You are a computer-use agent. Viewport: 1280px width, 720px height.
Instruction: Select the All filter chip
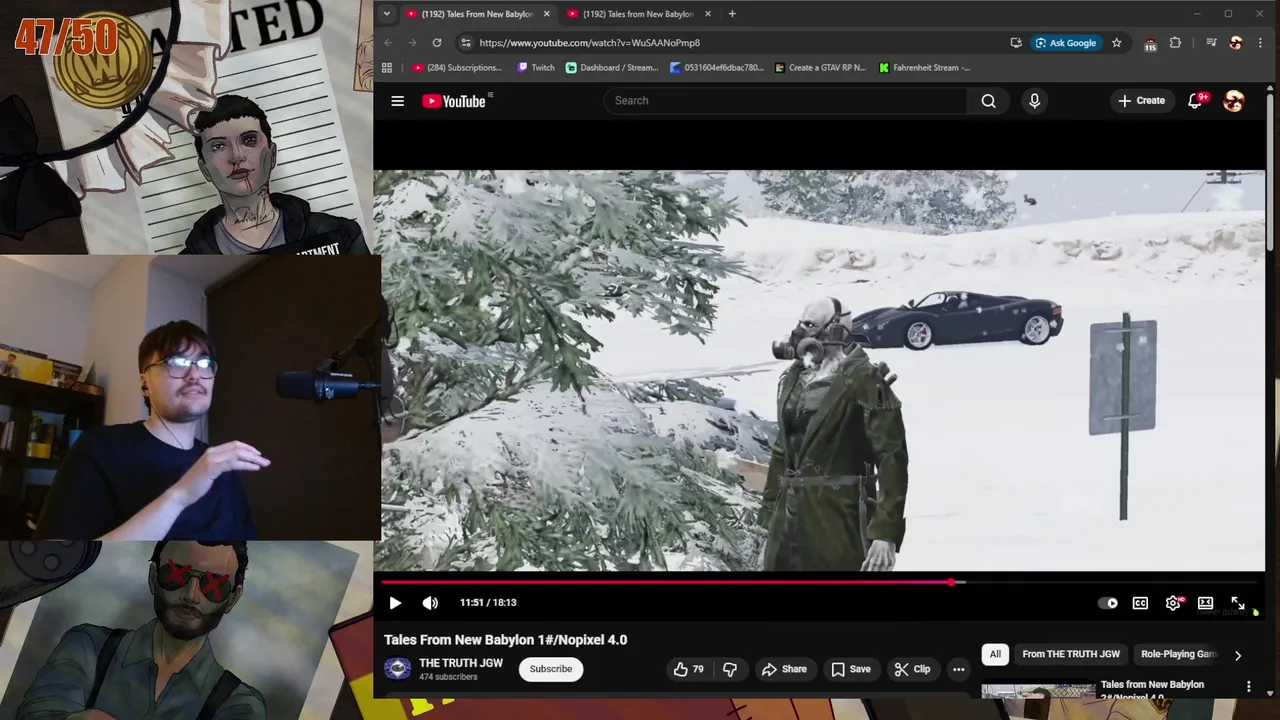click(x=995, y=654)
